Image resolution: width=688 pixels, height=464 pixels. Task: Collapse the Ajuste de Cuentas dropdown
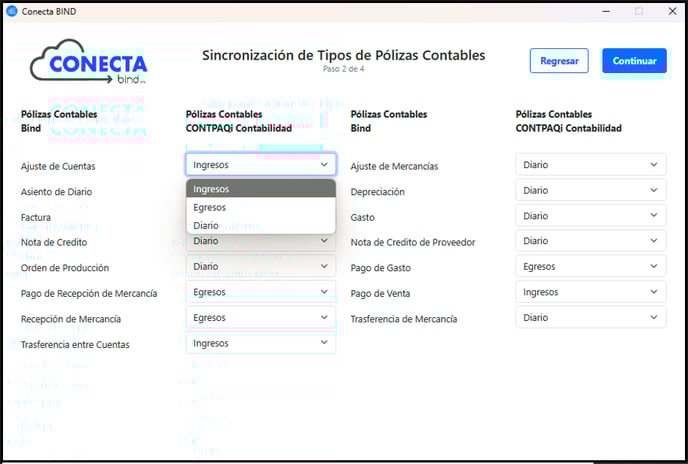coord(261,165)
